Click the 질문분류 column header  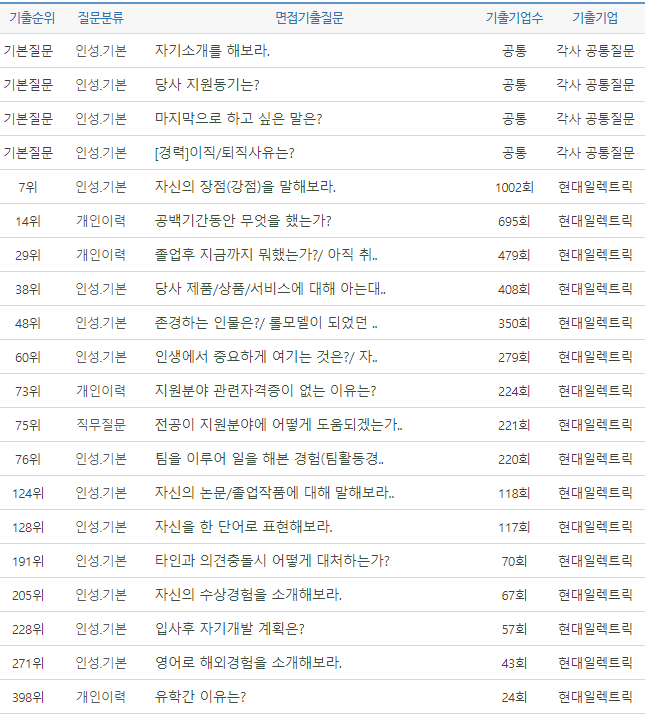pos(101,18)
